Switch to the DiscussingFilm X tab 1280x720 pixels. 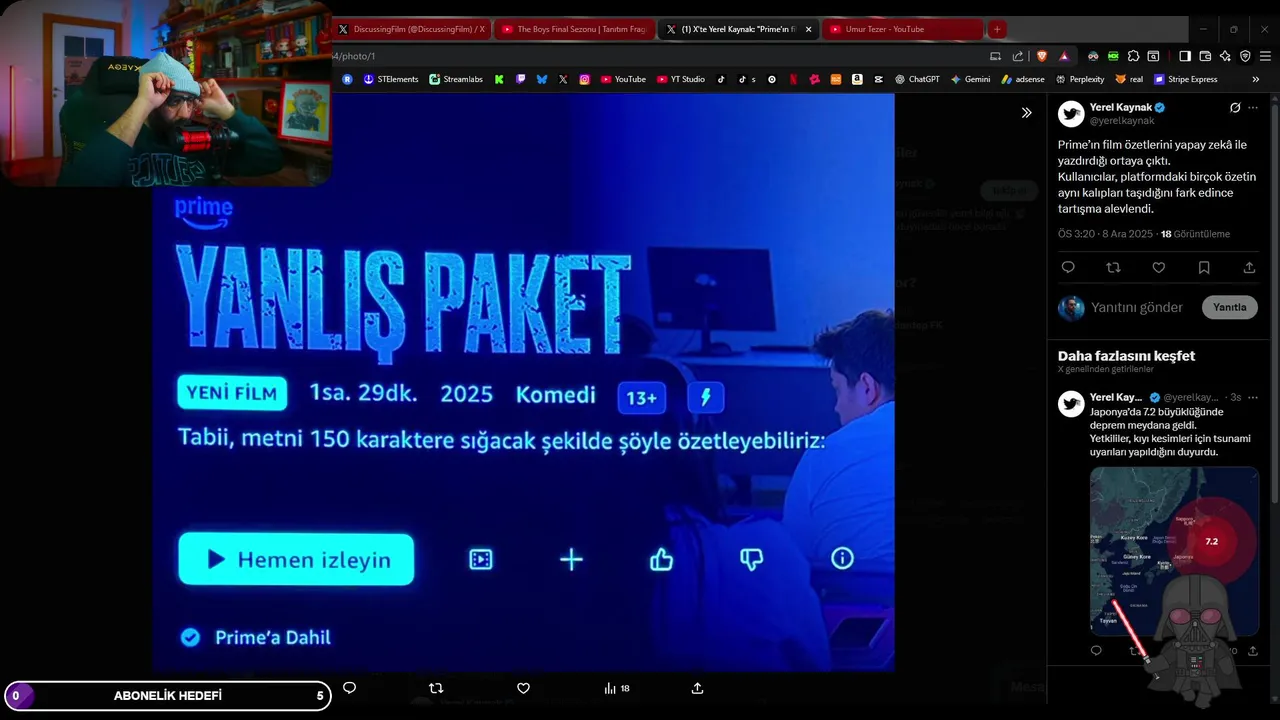411,29
